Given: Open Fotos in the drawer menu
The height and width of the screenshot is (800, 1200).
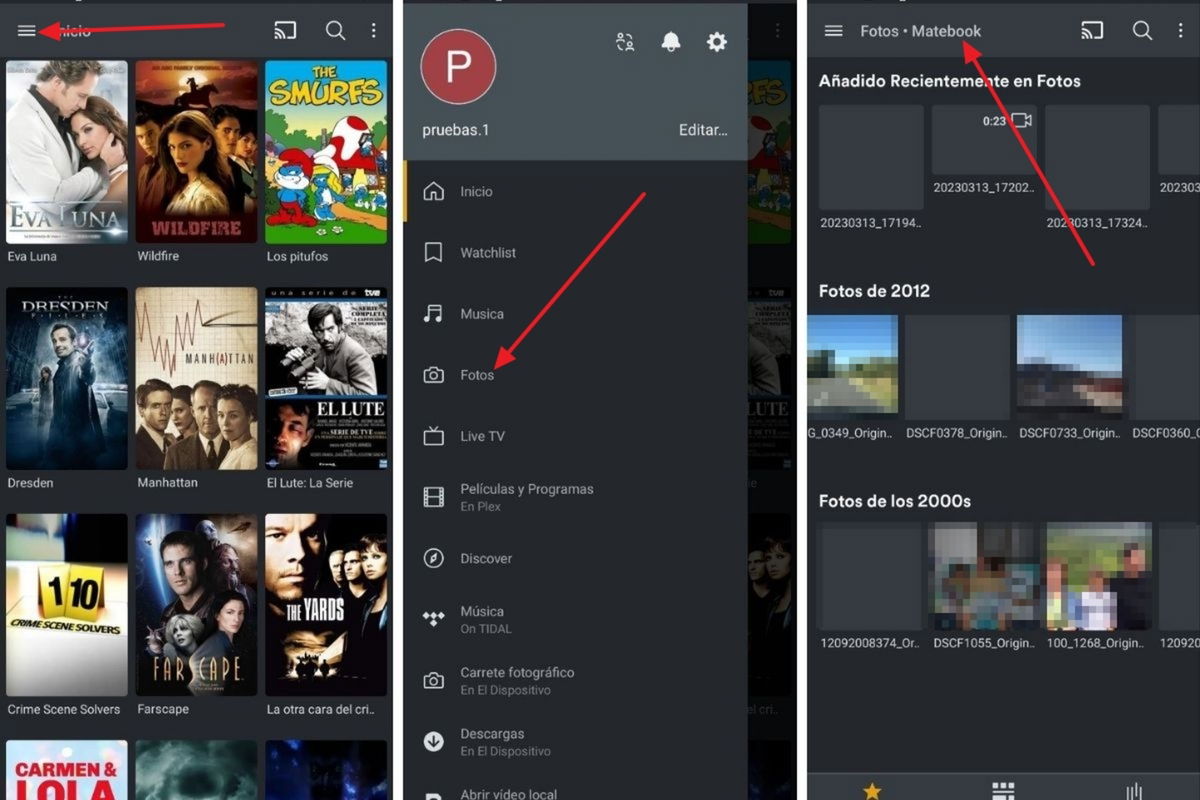Looking at the screenshot, I should click(575, 375).
